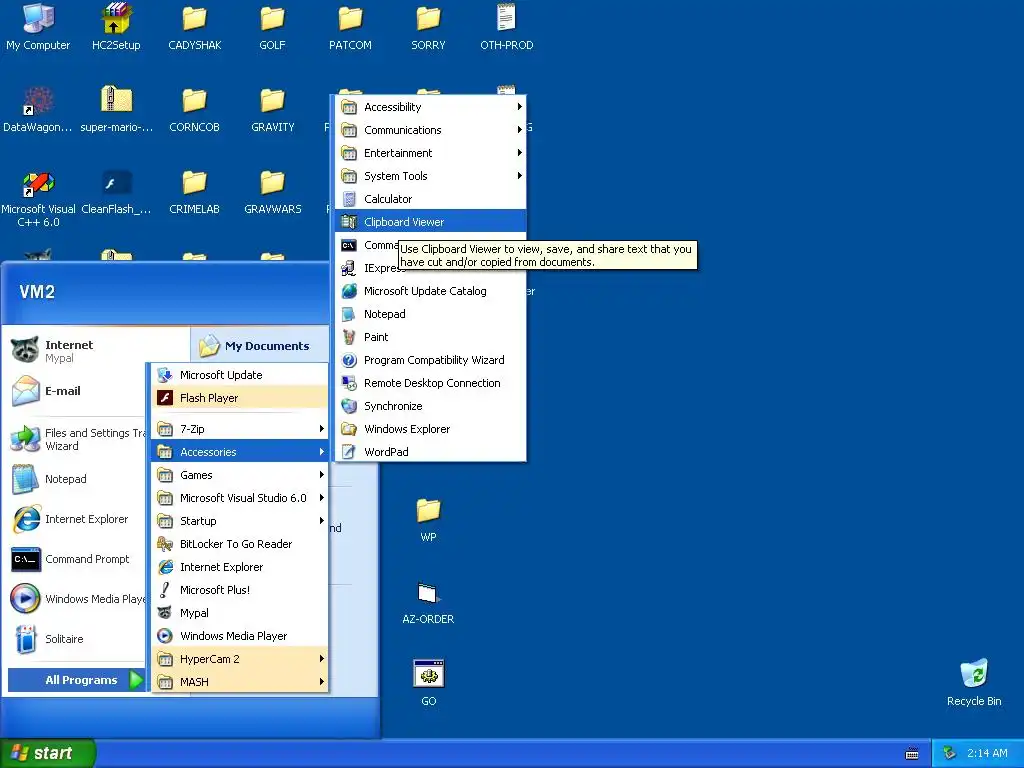Expand the System Tools submenu
Viewport: 1024px width, 768px height.
coord(430,176)
